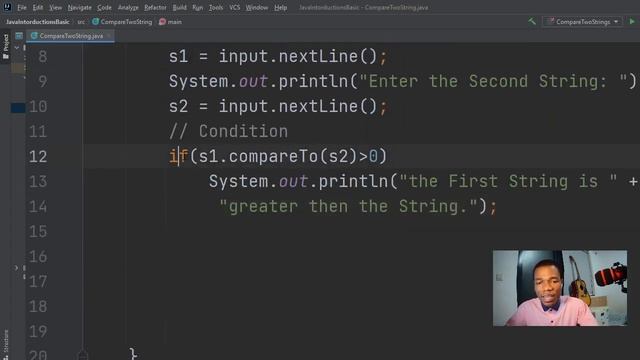Click the IntelliJ IDEA logo icon
The width and height of the screenshot is (640, 360).
(7, 7)
